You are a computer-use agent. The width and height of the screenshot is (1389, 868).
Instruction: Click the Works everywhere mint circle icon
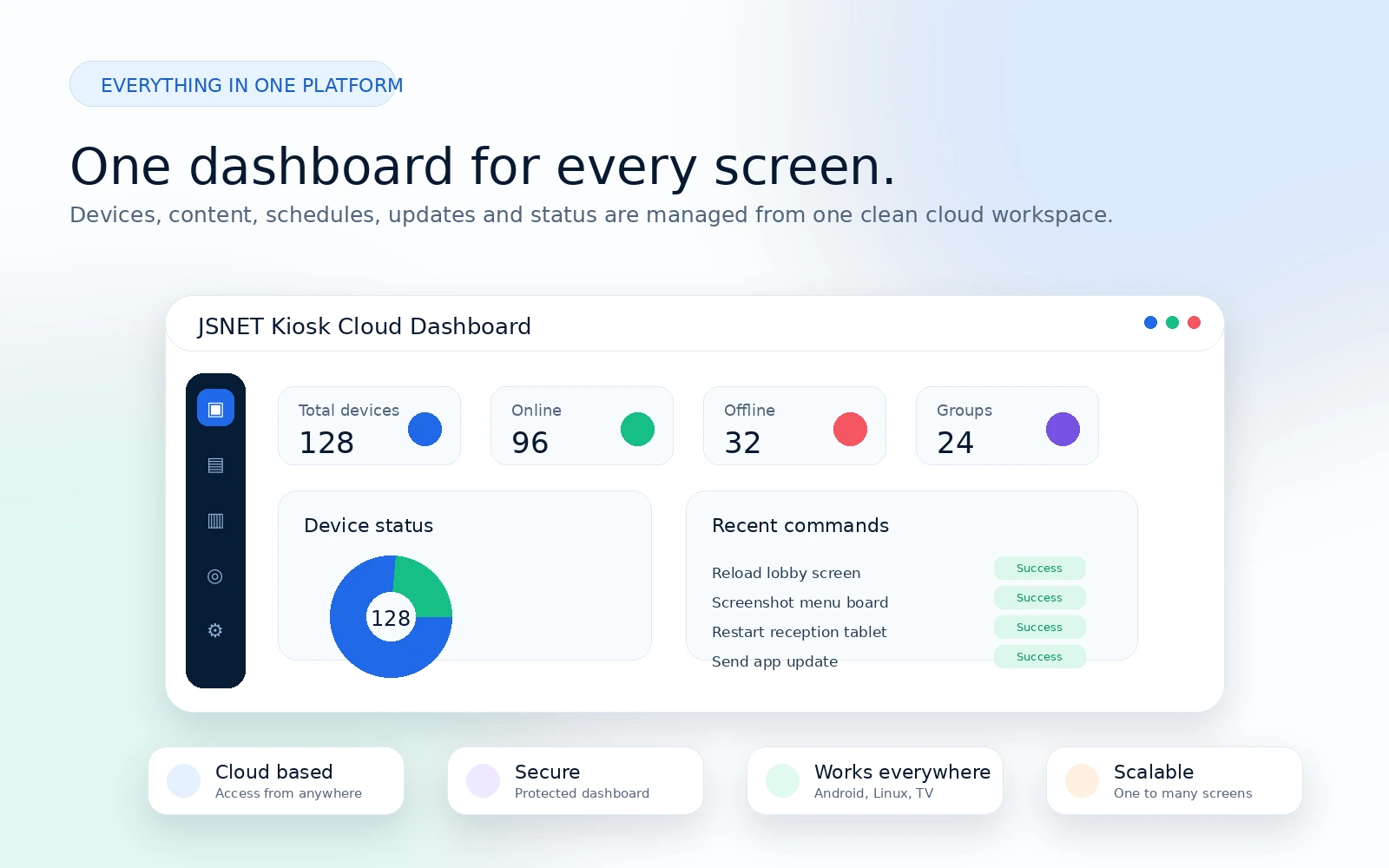click(782, 780)
